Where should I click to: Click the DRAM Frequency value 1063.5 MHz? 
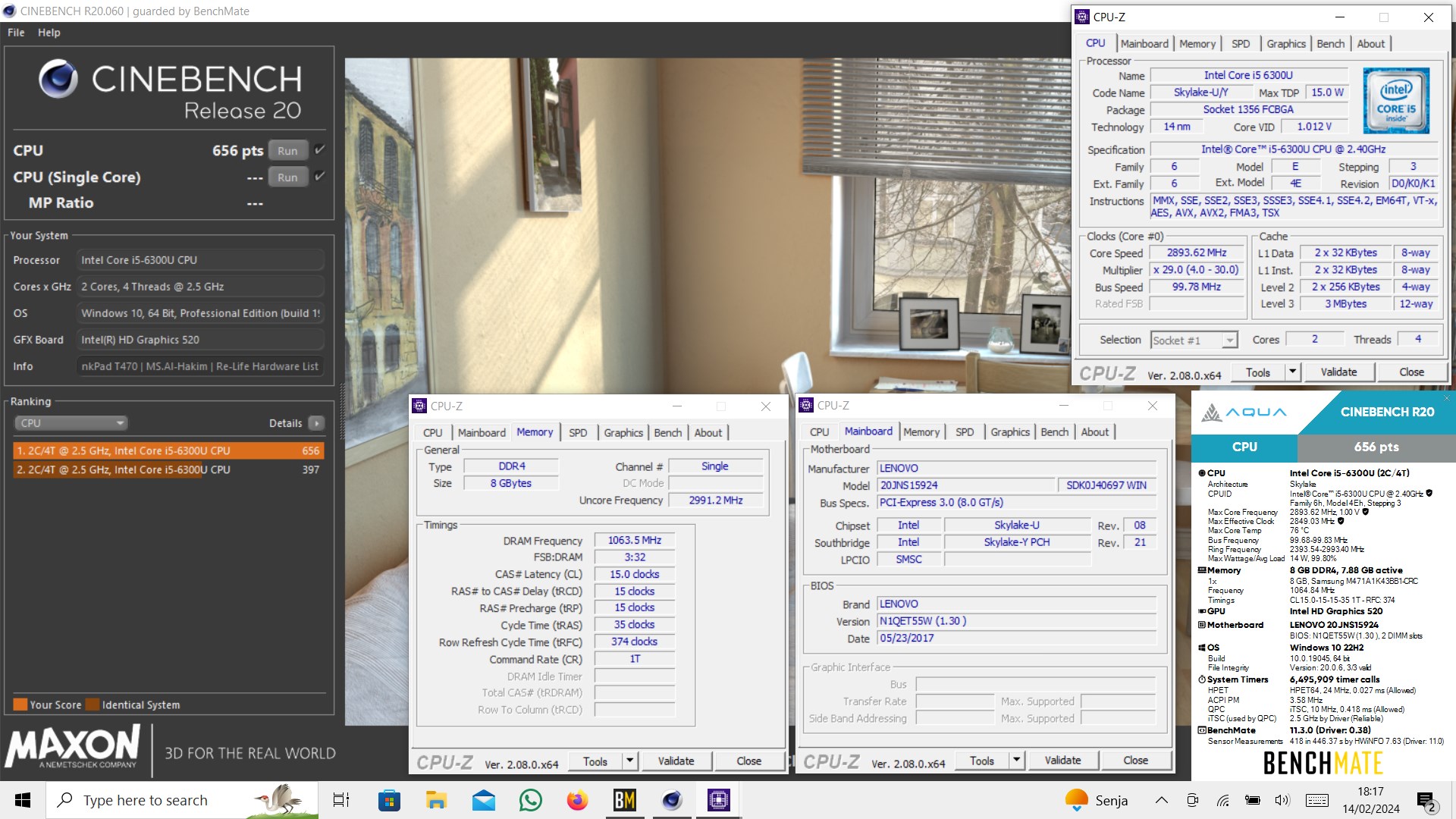coord(635,540)
